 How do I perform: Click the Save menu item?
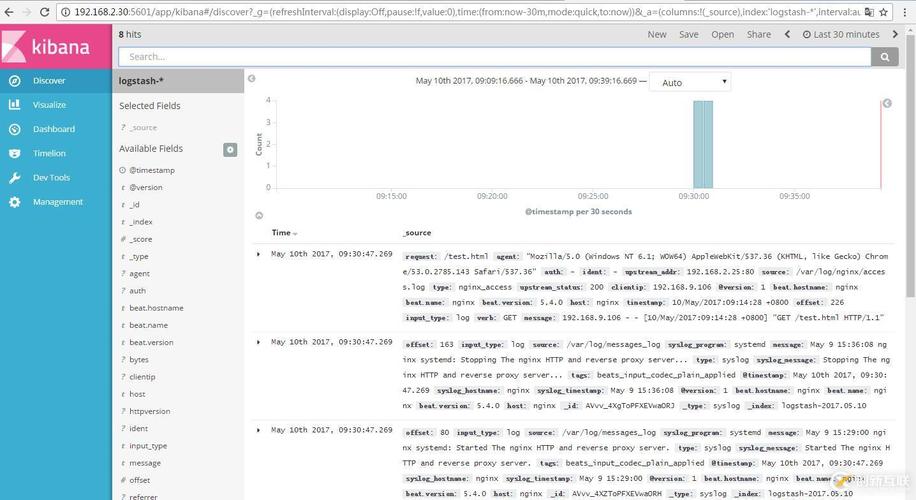688,34
